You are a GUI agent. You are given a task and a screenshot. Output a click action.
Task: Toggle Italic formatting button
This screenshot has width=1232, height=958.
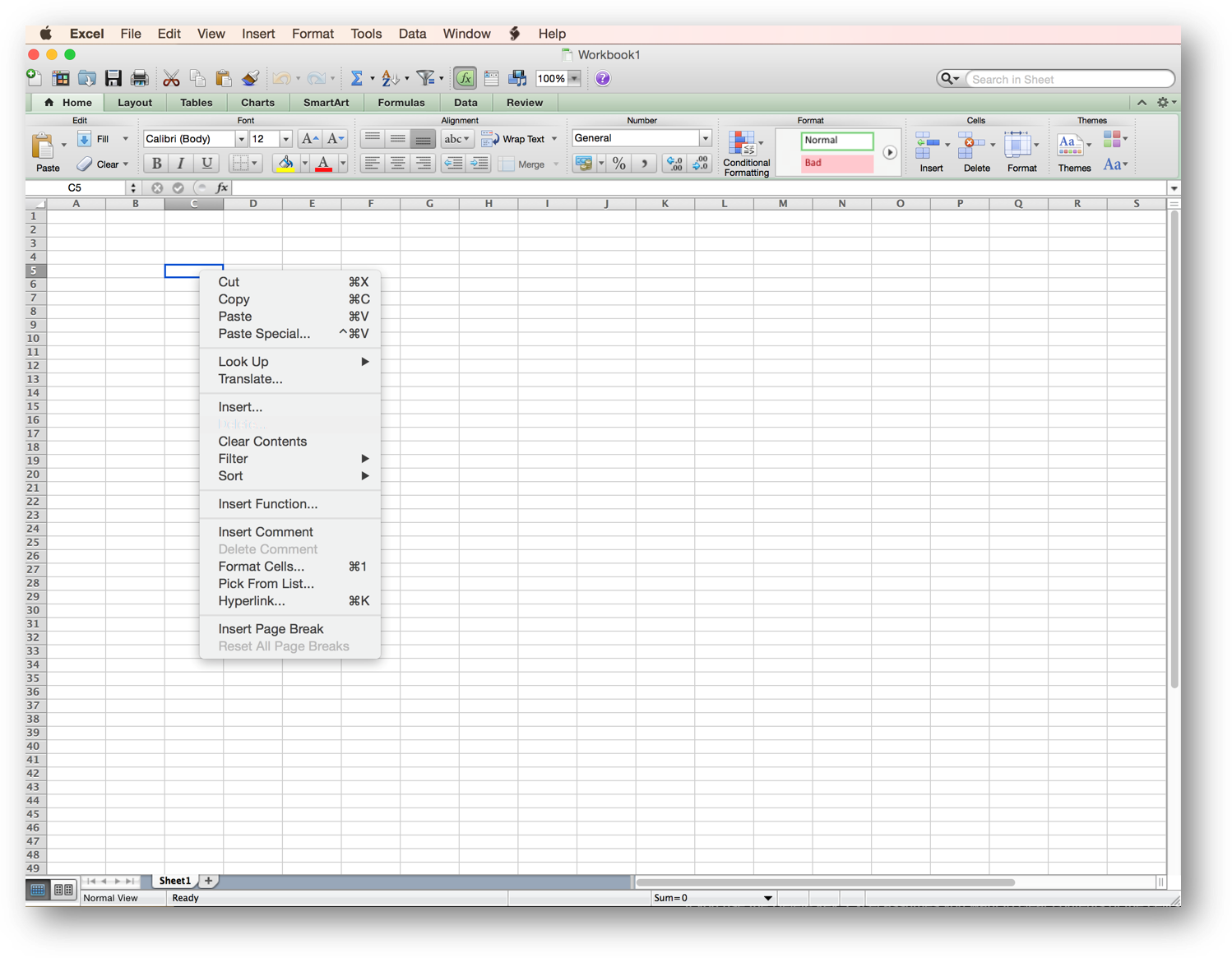[x=181, y=164]
